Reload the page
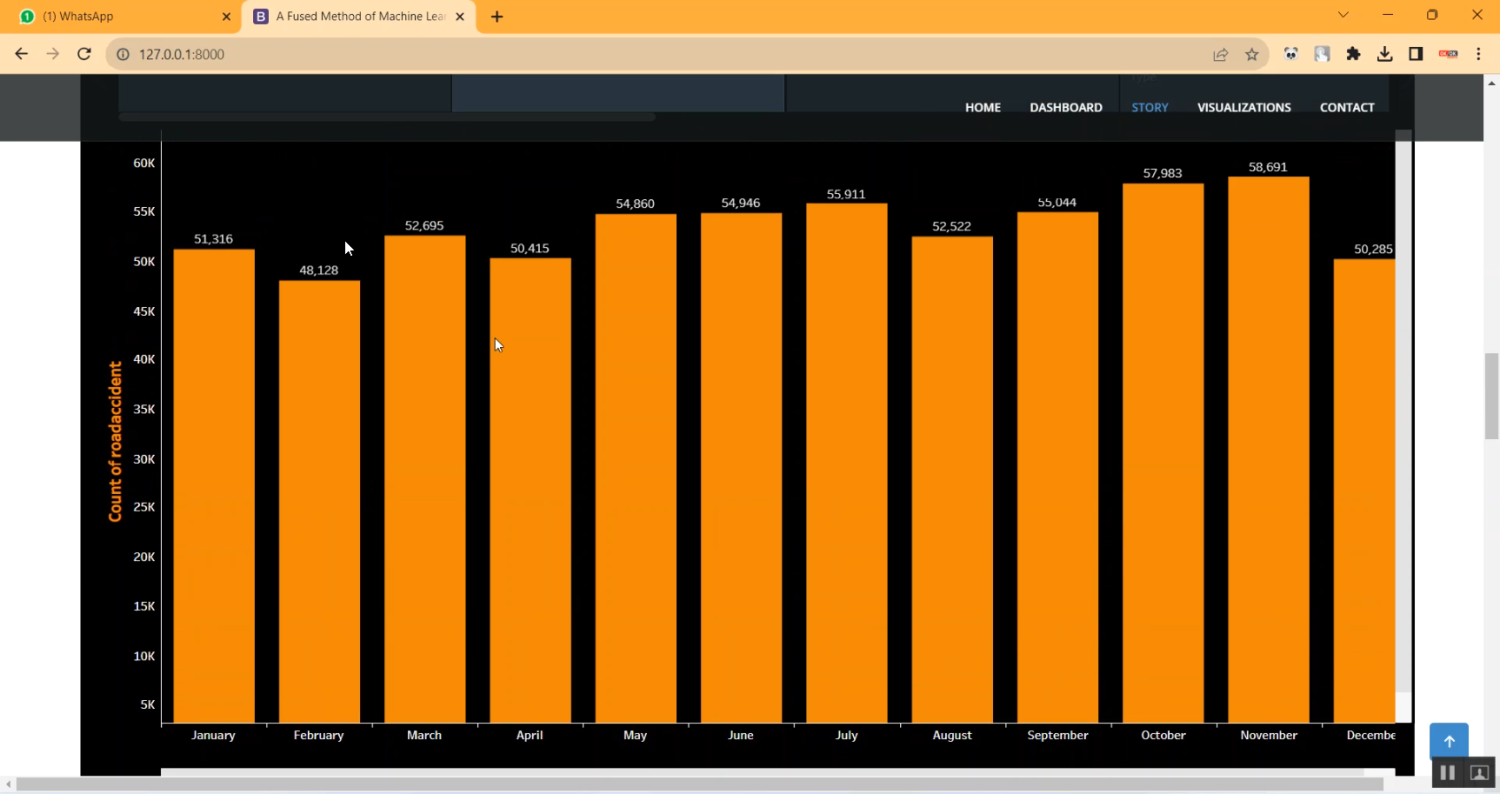This screenshot has width=1500, height=794. tap(84, 54)
